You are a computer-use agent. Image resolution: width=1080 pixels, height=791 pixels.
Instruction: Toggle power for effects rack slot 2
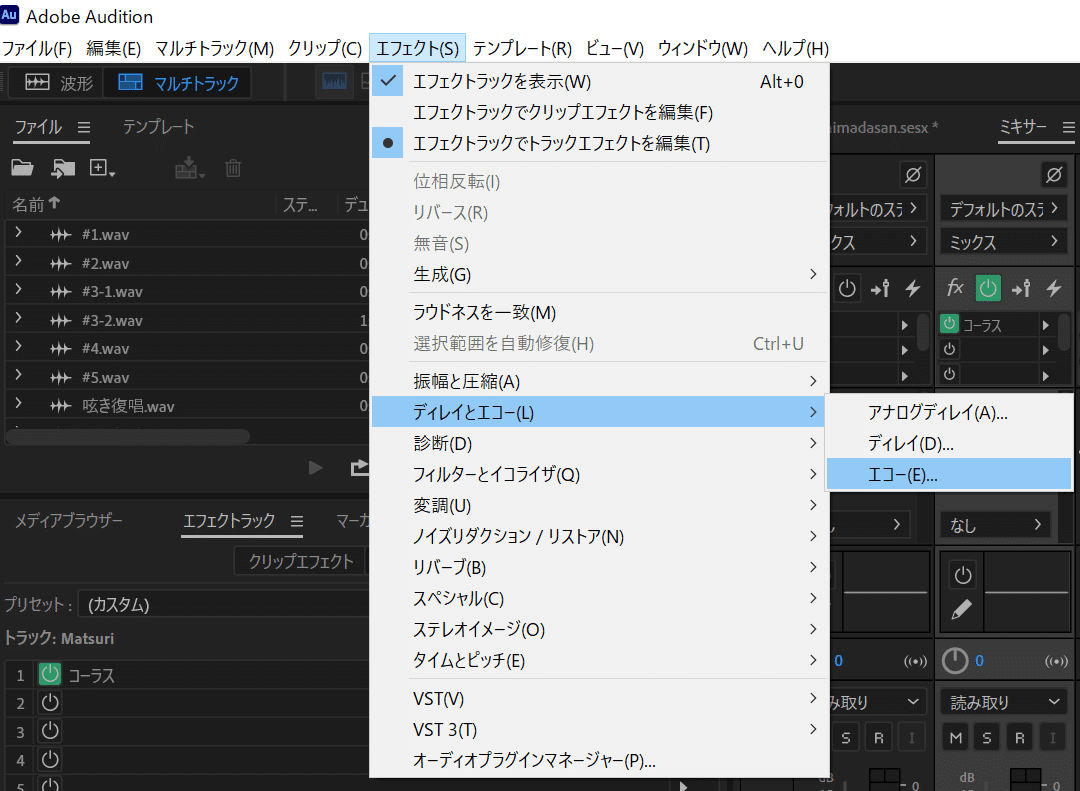pos(50,703)
